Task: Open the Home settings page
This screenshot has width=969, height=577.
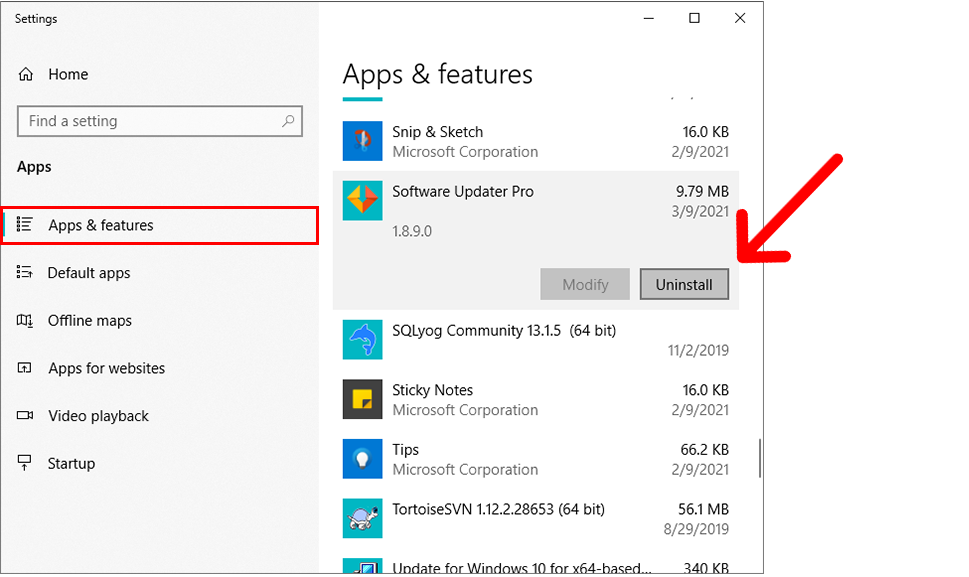Action: [x=68, y=74]
